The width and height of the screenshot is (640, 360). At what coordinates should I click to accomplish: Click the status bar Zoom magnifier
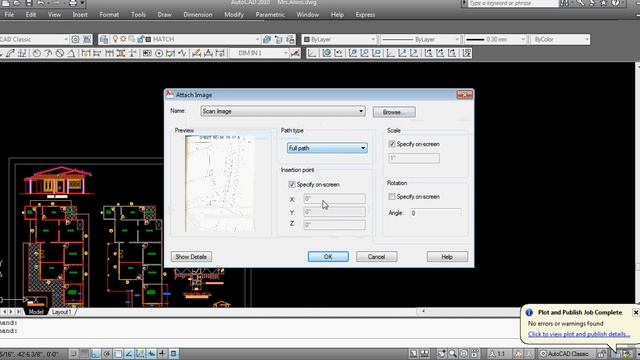point(453,354)
